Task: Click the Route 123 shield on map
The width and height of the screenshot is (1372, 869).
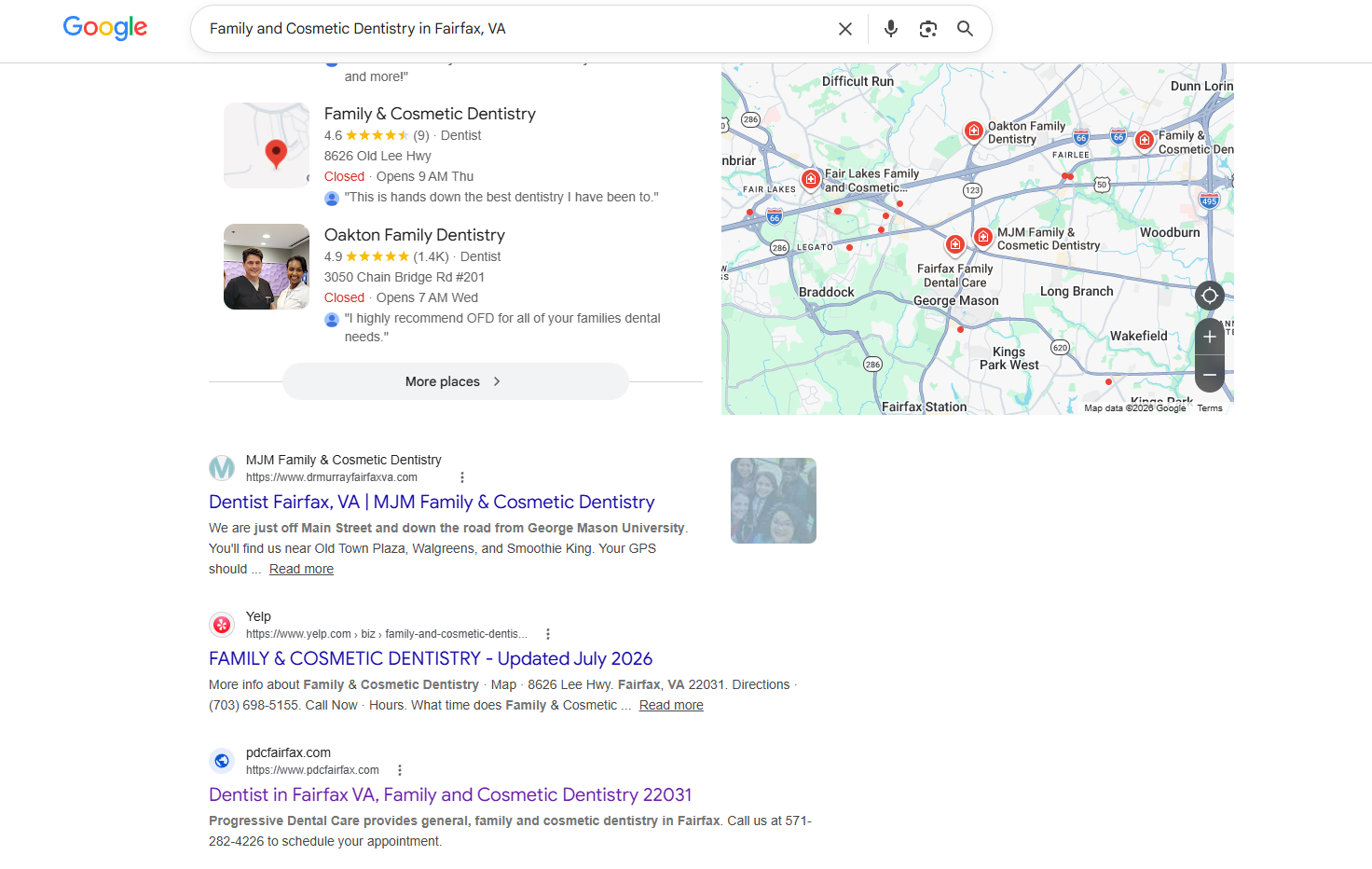Action: tap(972, 190)
